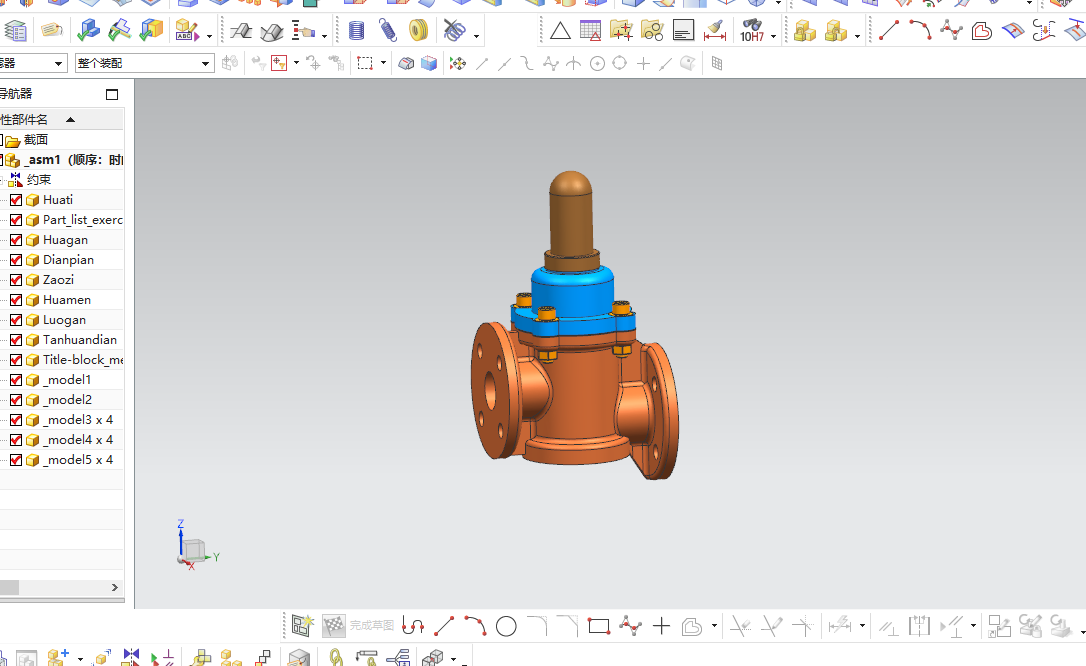Uncheck the _model3 x 4 checkbox
The width and height of the screenshot is (1086, 666).
(x=16, y=420)
